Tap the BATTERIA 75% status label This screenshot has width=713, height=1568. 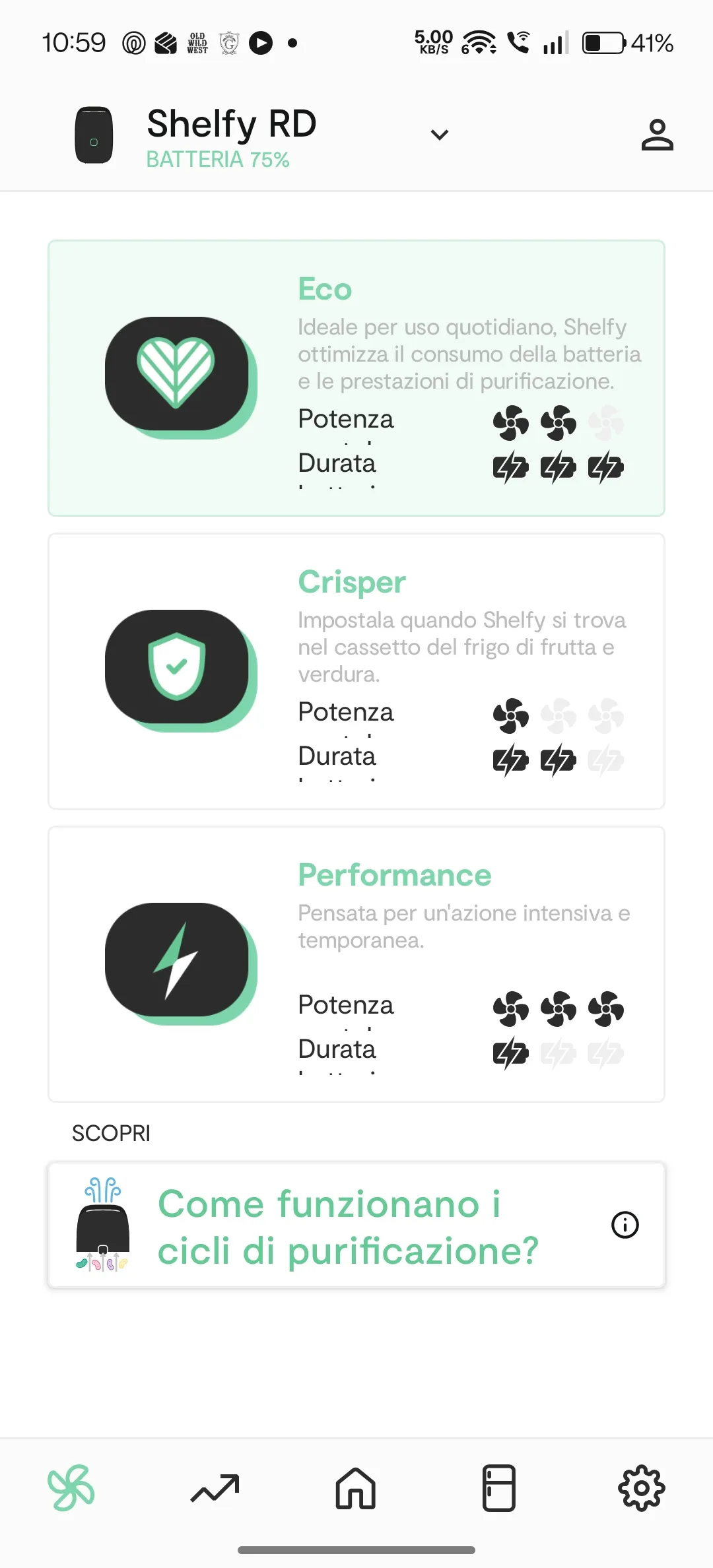click(x=218, y=160)
